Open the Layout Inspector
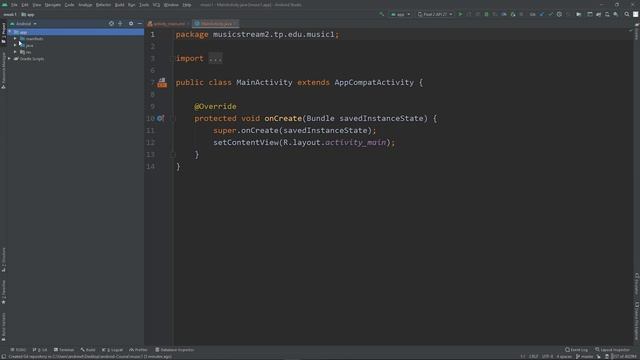 (613, 350)
